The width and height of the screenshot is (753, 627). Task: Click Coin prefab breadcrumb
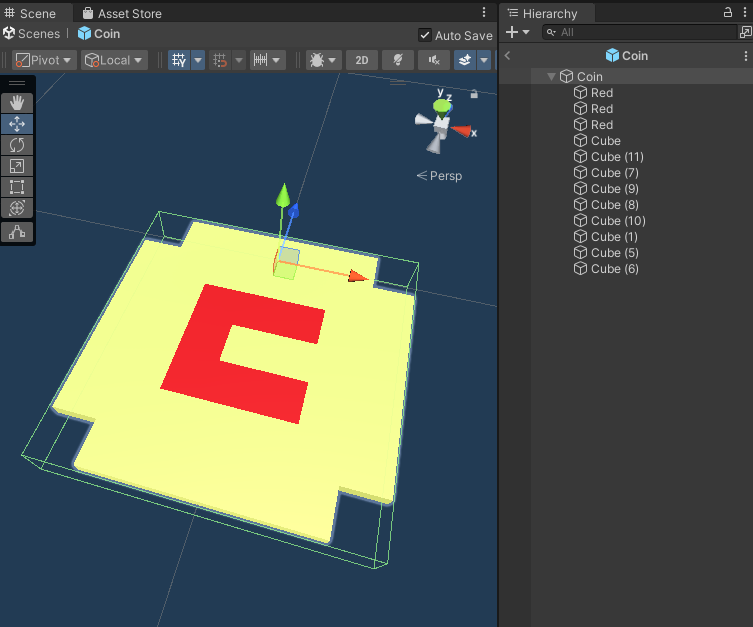[99, 34]
